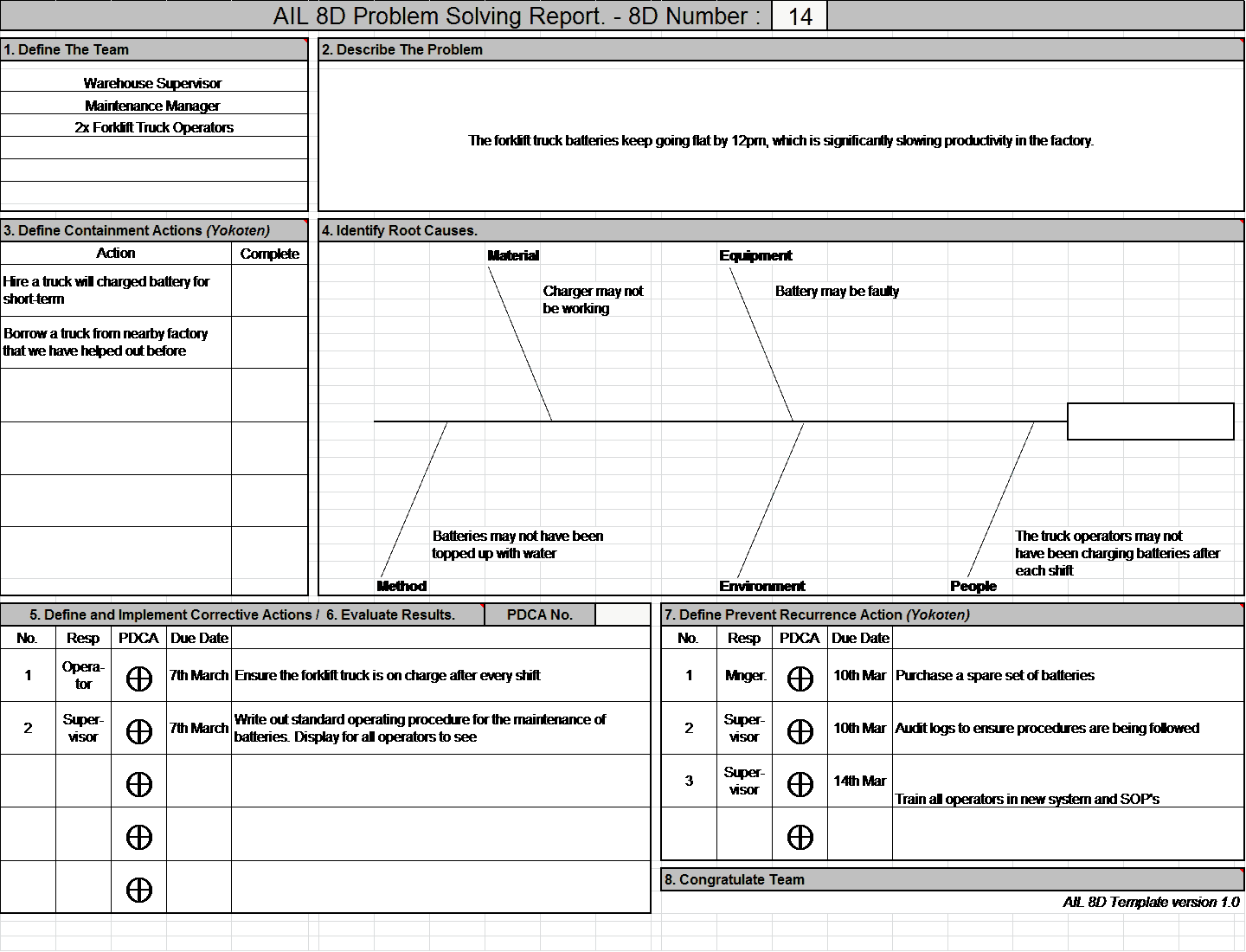
Task: Click PDCA circle icon for Train all operators row
Action: pyautogui.click(x=800, y=785)
